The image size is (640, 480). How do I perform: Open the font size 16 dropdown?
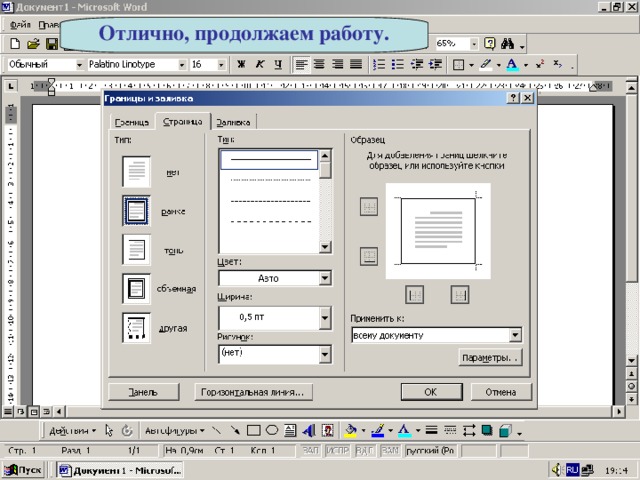click(221, 65)
